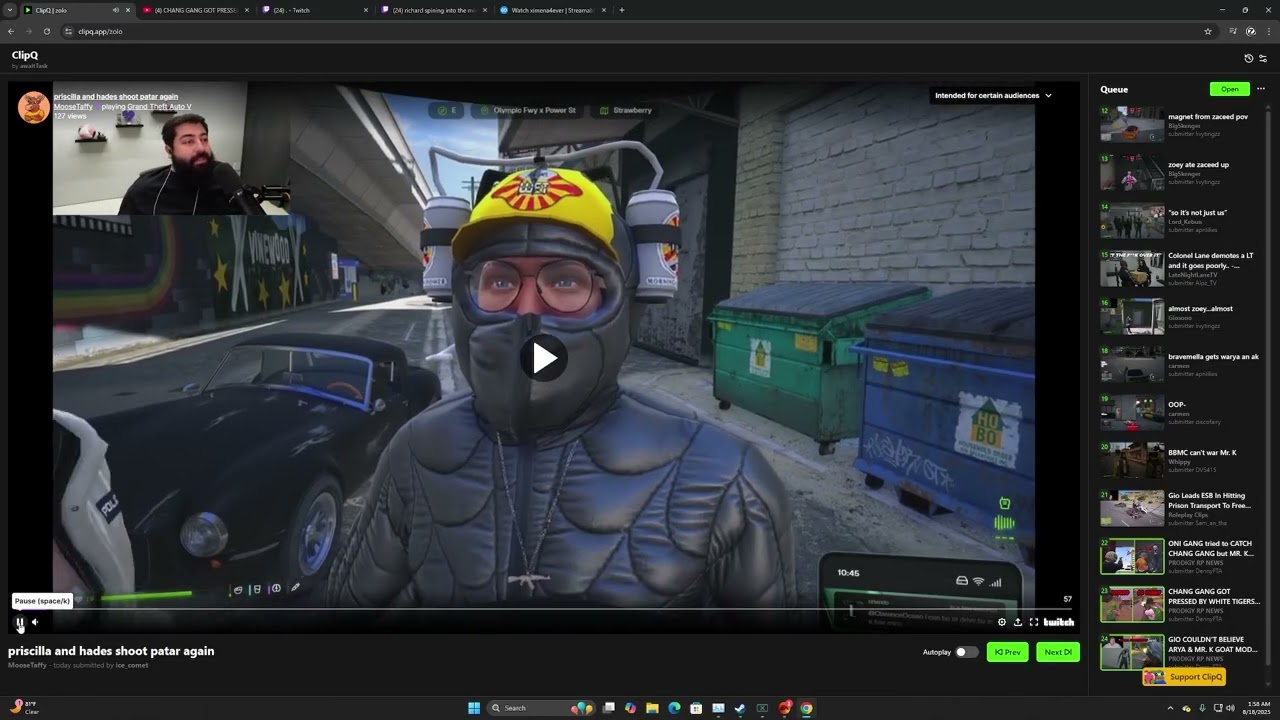
Task: Open a new browser tab
Action: tap(622, 10)
